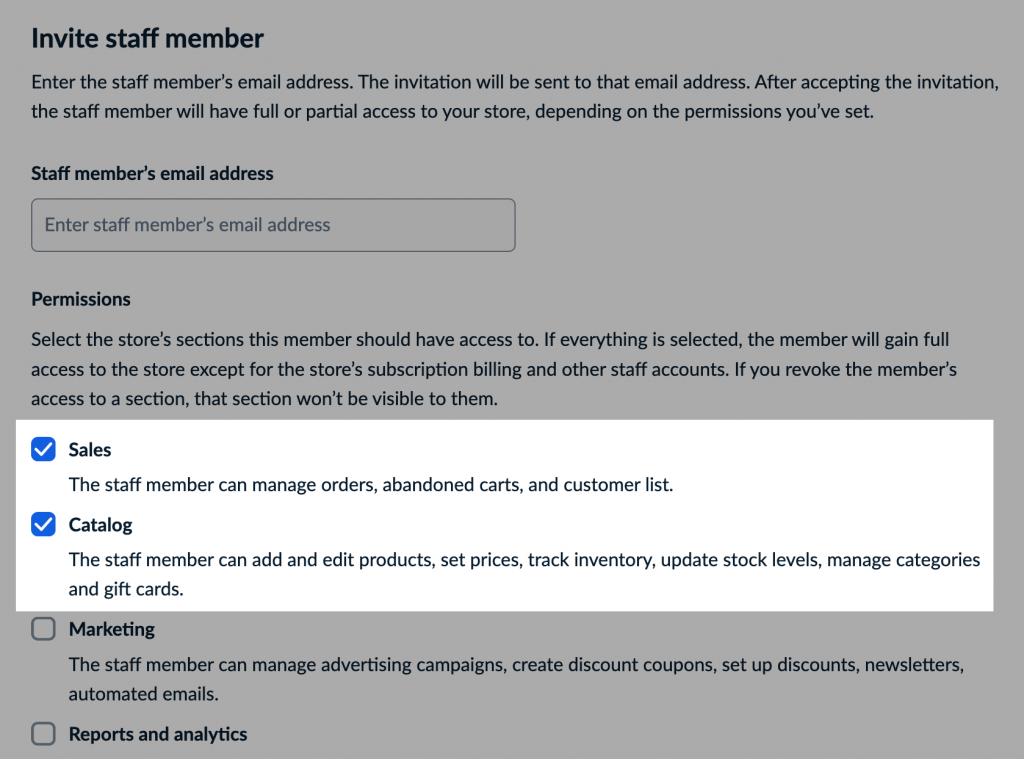Image resolution: width=1024 pixels, height=759 pixels.
Task: Click the Permissions section heading
Action: pyautogui.click(x=81, y=299)
